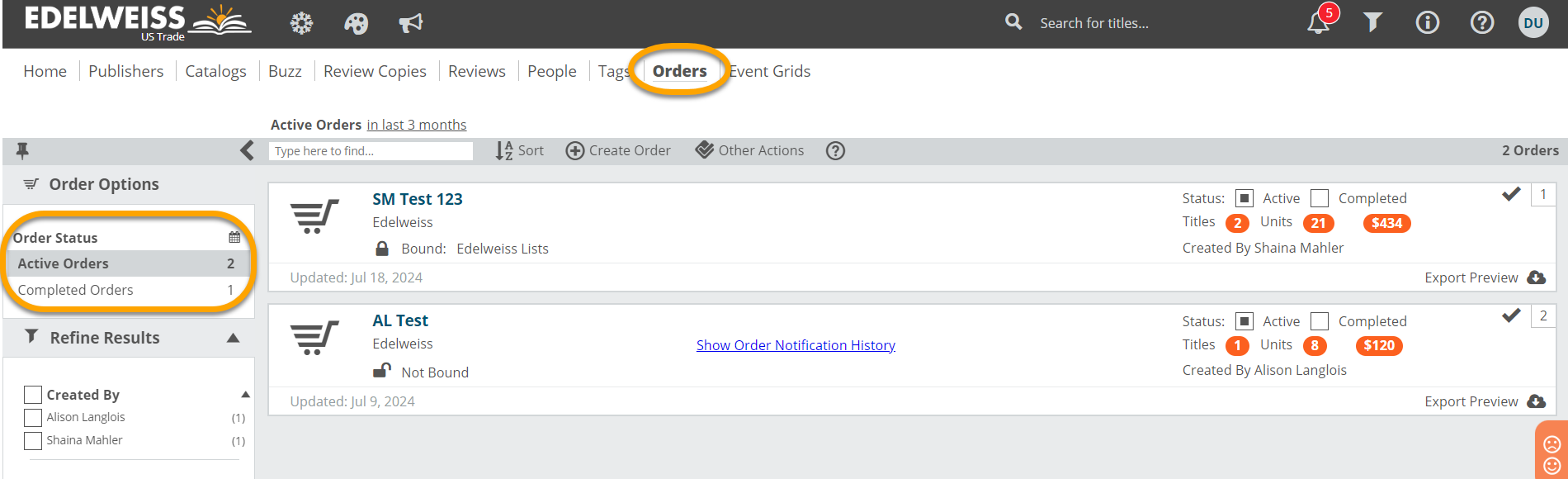Click the $120 total badge
The width and height of the screenshot is (1568, 479).
click(1379, 345)
